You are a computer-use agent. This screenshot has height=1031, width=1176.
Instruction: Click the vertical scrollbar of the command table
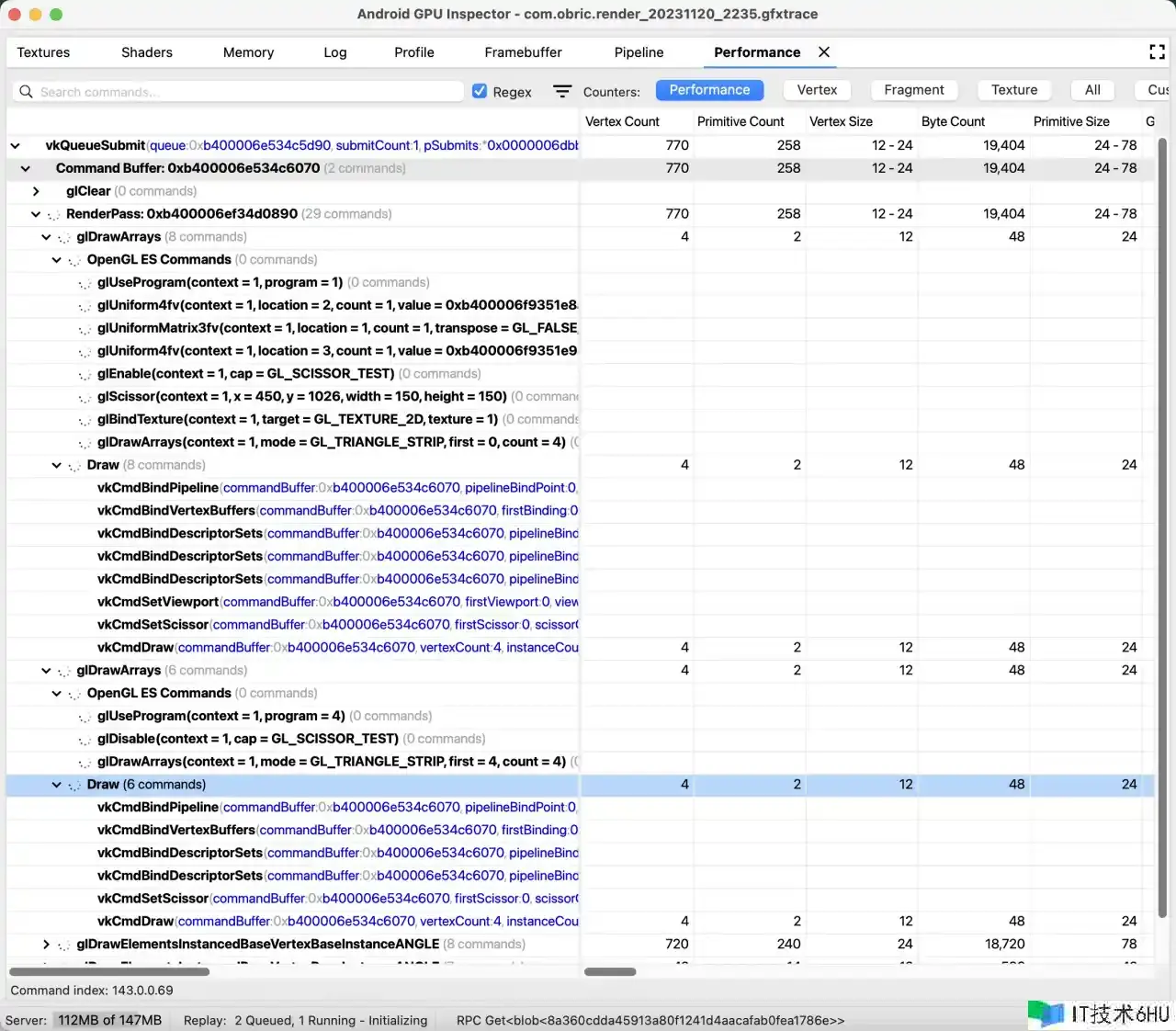[x=1162, y=529]
